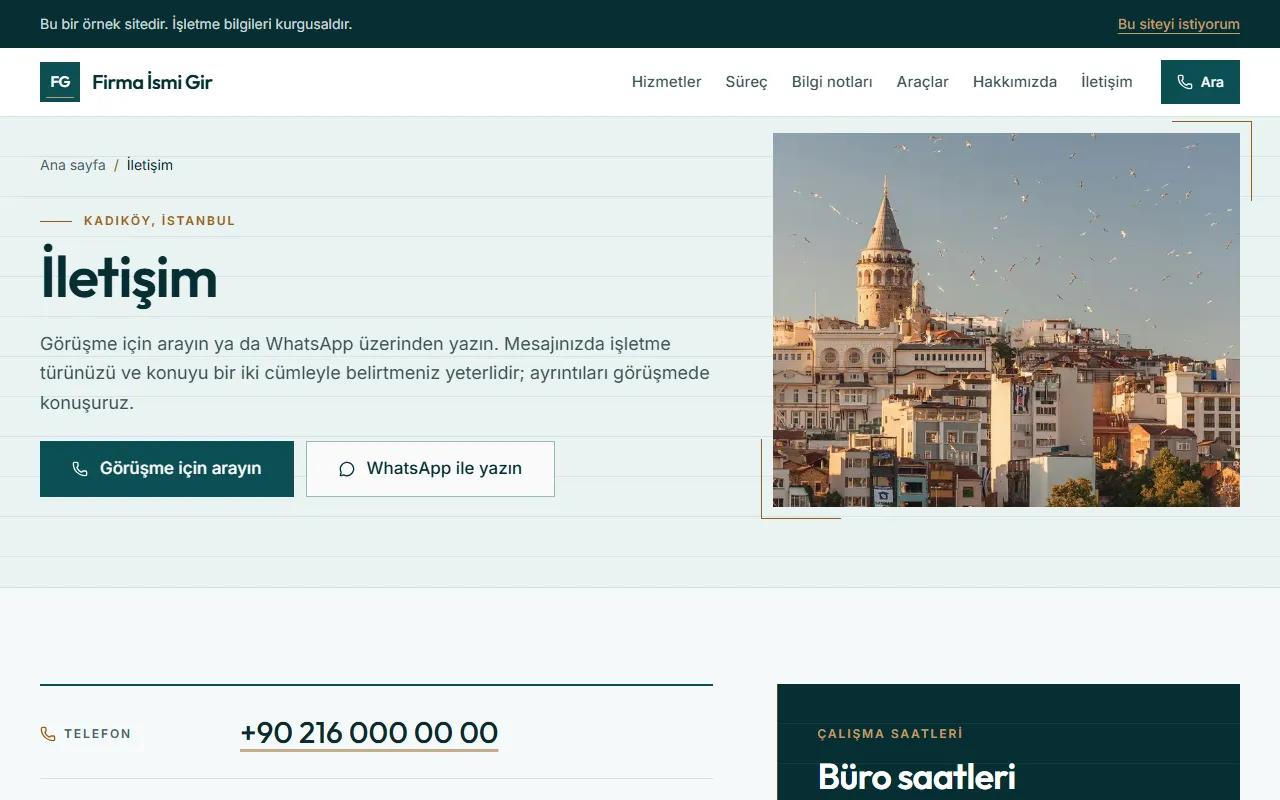
Task: Click the Büro saatleri heading
Action: click(x=917, y=777)
